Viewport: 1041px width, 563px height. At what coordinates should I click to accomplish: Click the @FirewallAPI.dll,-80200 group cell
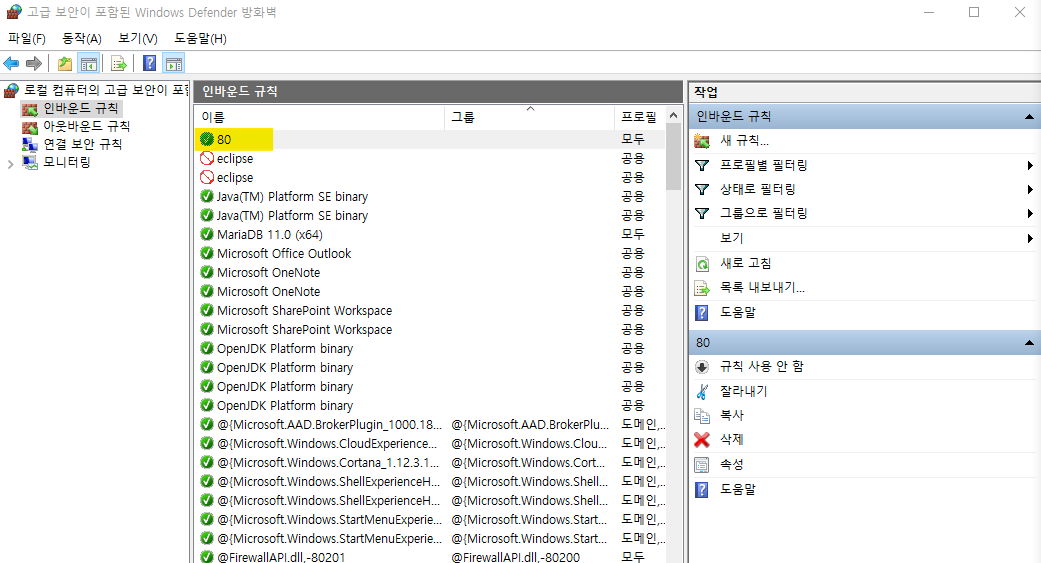tap(516, 557)
